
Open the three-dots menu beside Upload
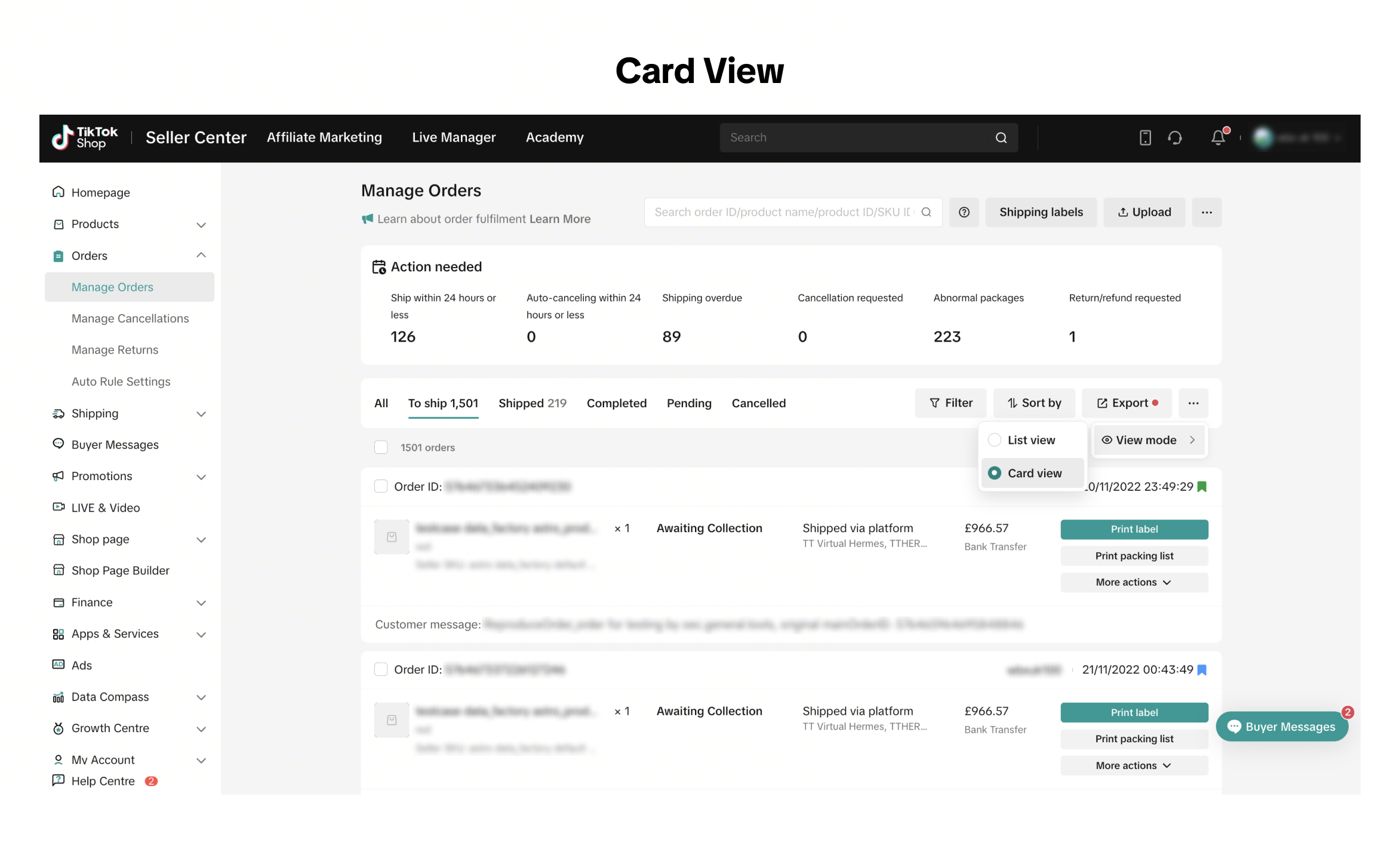(1206, 212)
